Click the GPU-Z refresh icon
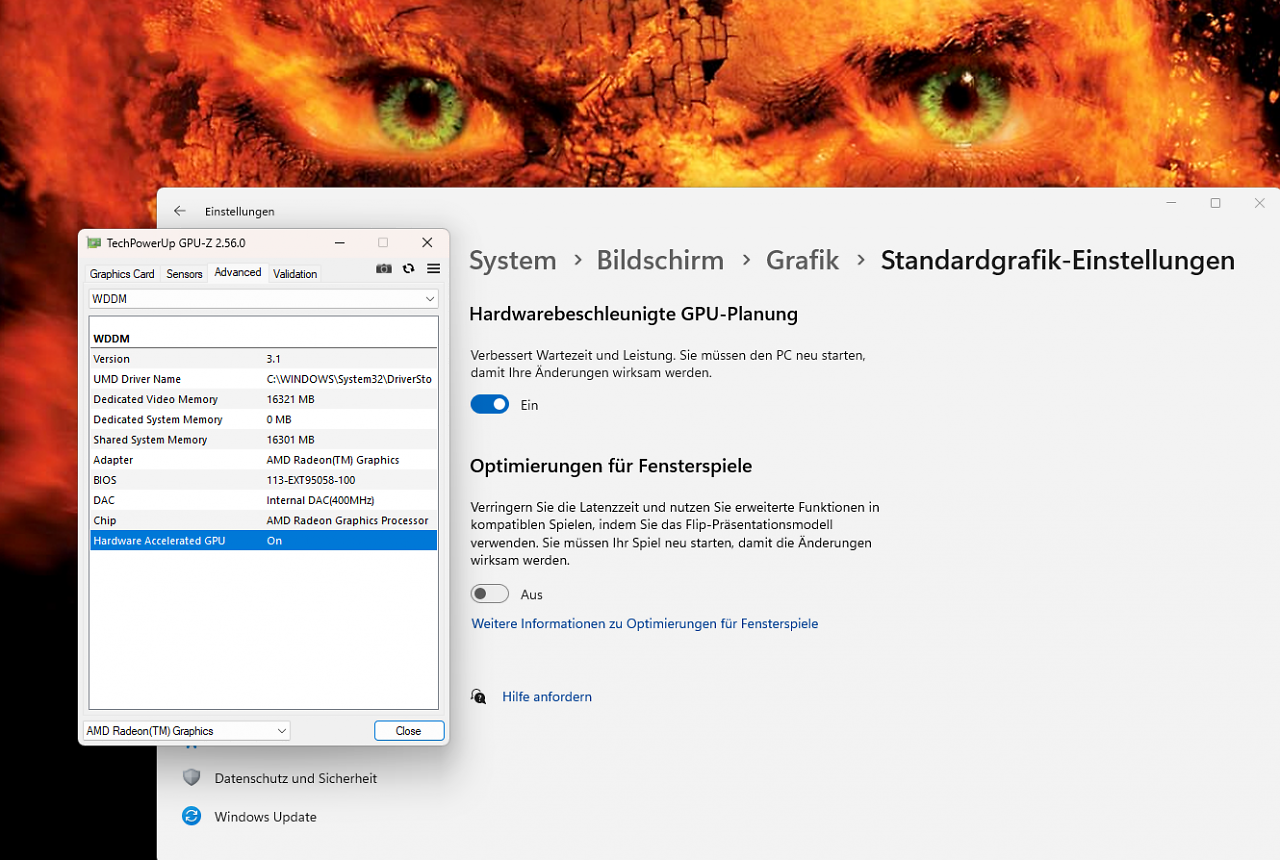The height and width of the screenshot is (860, 1280). (408, 269)
